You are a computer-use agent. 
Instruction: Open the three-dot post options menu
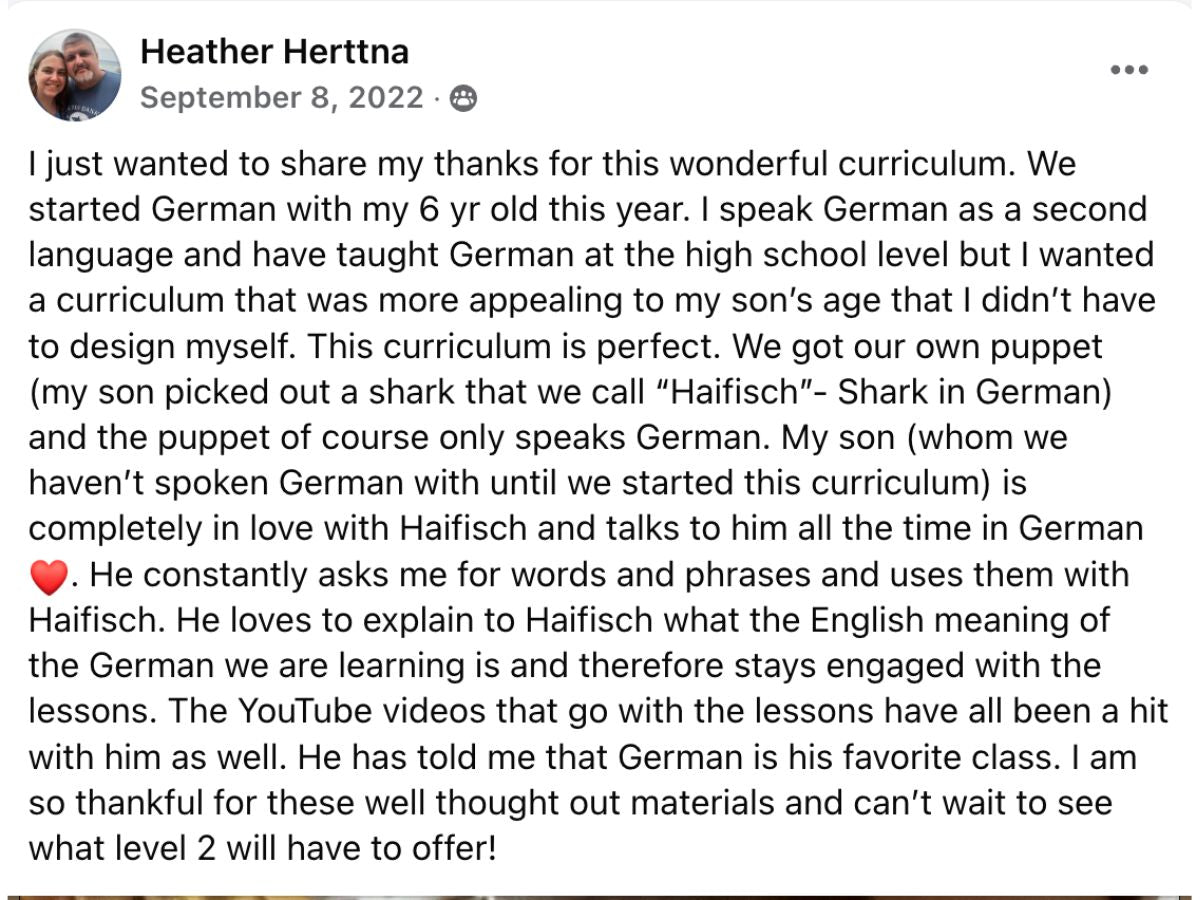(1130, 70)
